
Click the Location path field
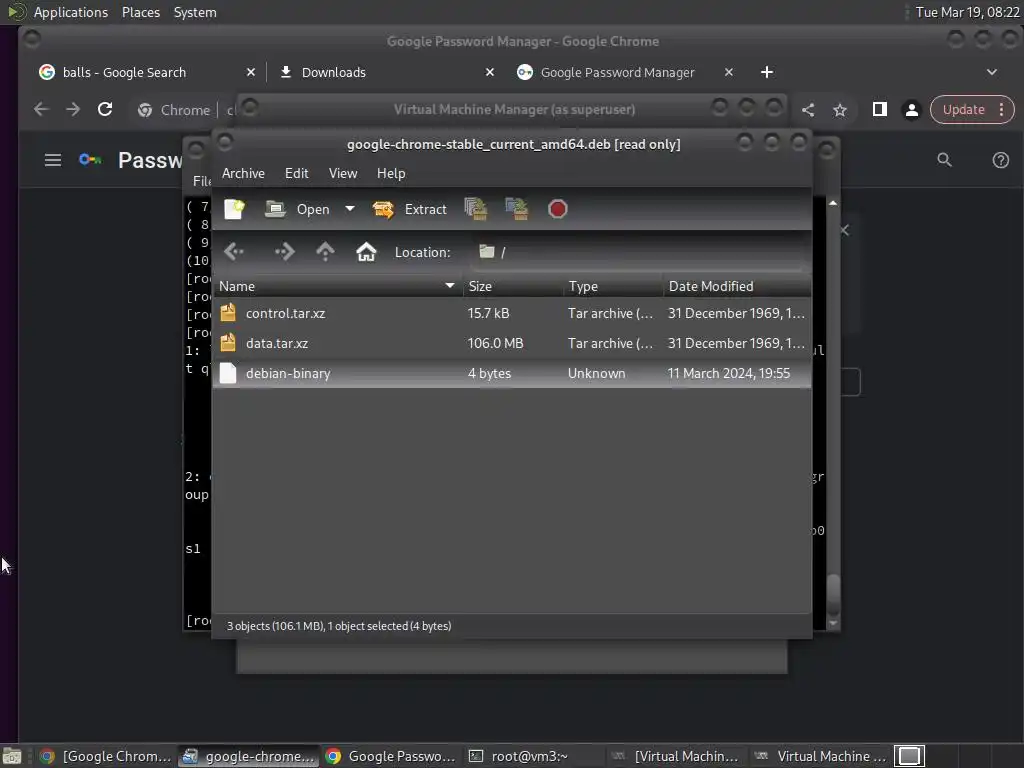coord(639,252)
